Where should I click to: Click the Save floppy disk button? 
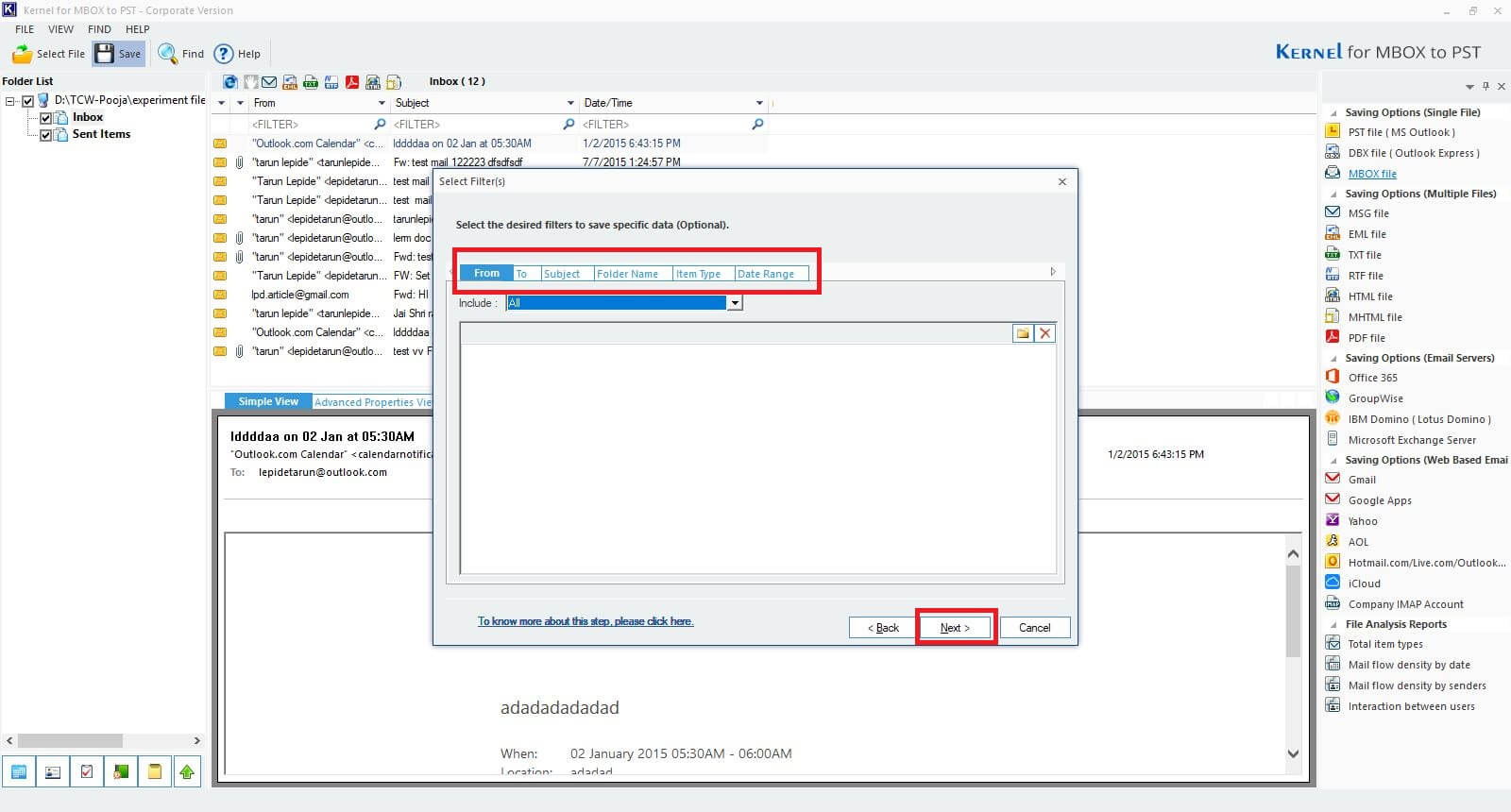tap(118, 54)
